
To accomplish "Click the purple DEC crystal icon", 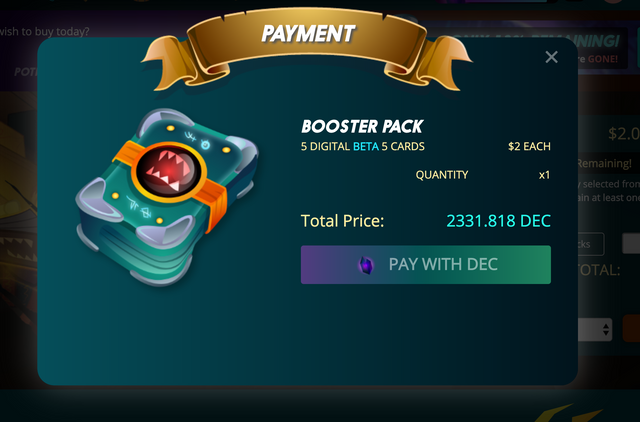I will (x=366, y=265).
